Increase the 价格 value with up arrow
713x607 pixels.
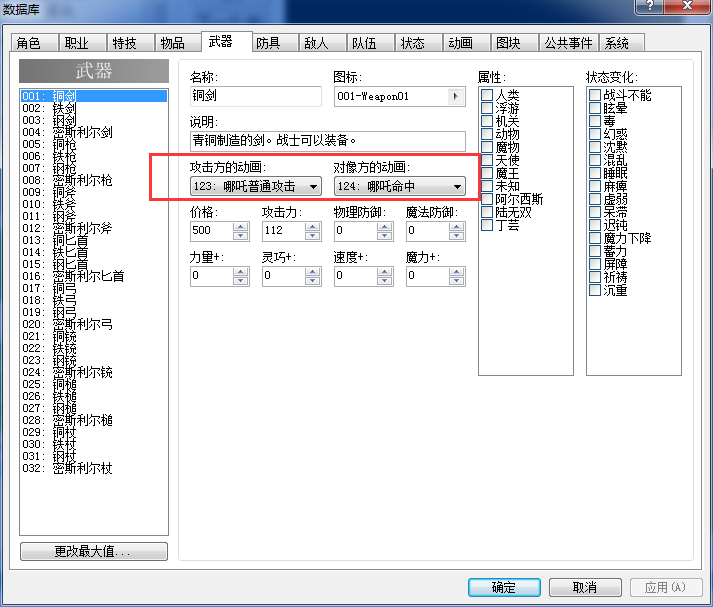241,226
